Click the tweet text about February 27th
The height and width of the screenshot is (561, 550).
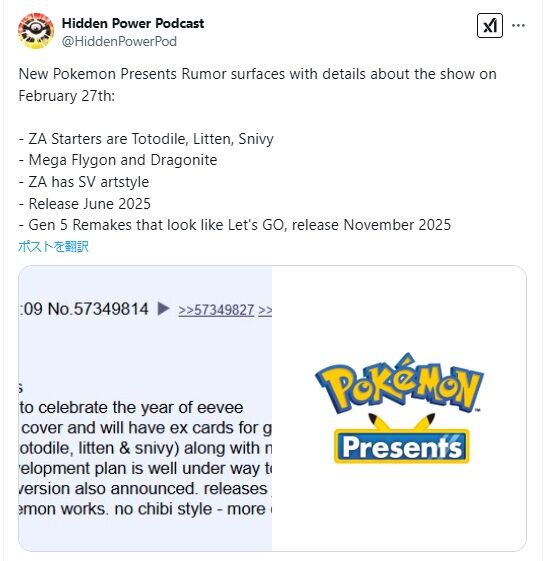pyautogui.click(x=257, y=85)
